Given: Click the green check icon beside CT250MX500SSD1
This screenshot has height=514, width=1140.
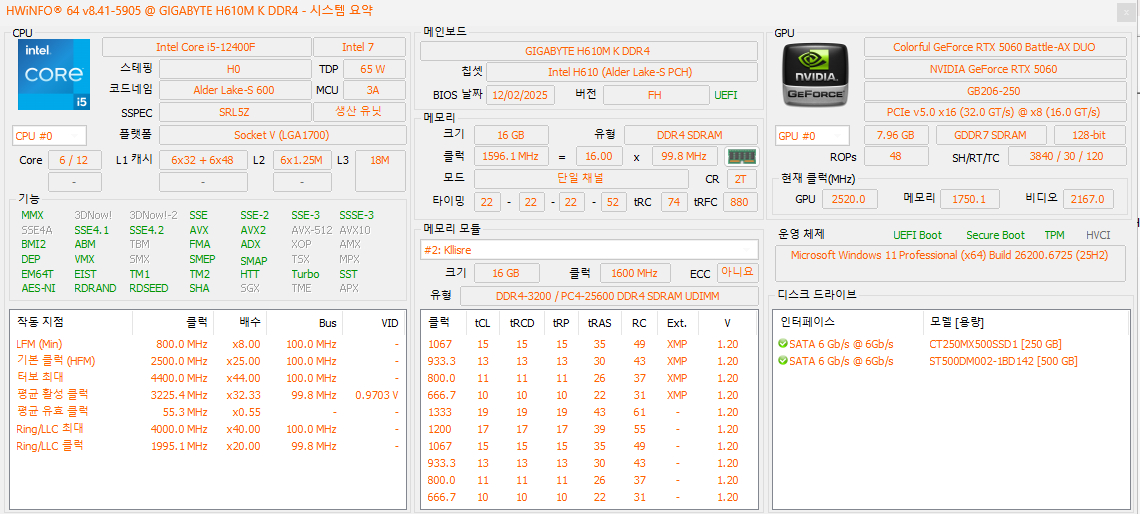Looking at the screenshot, I should point(782,344).
